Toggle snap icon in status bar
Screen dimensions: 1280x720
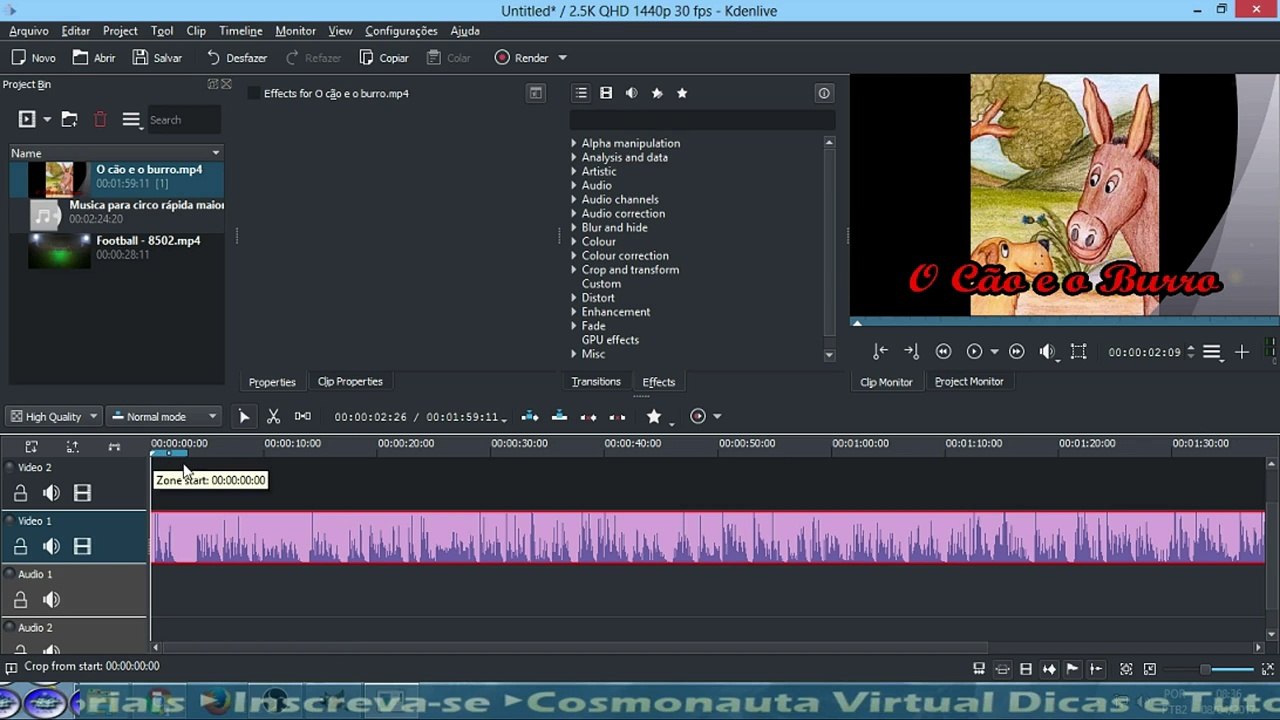tap(1096, 669)
